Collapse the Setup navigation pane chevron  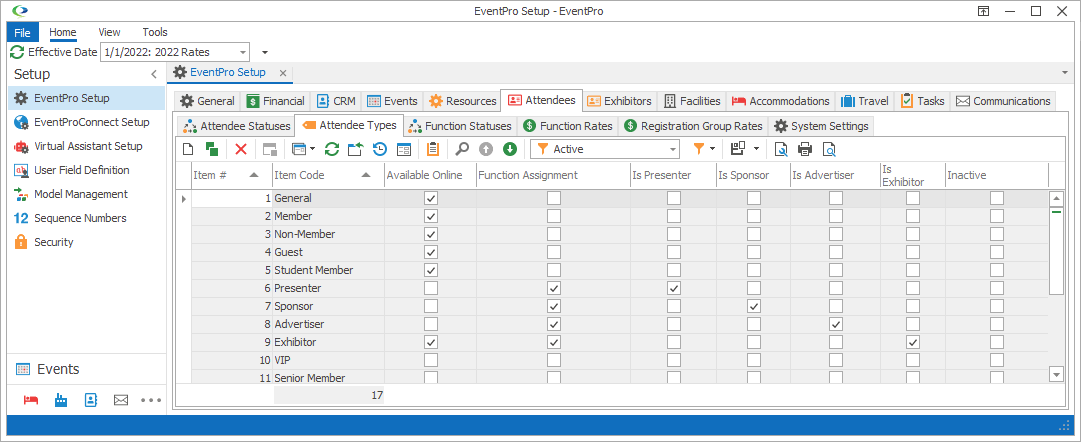click(x=154, y=74)
